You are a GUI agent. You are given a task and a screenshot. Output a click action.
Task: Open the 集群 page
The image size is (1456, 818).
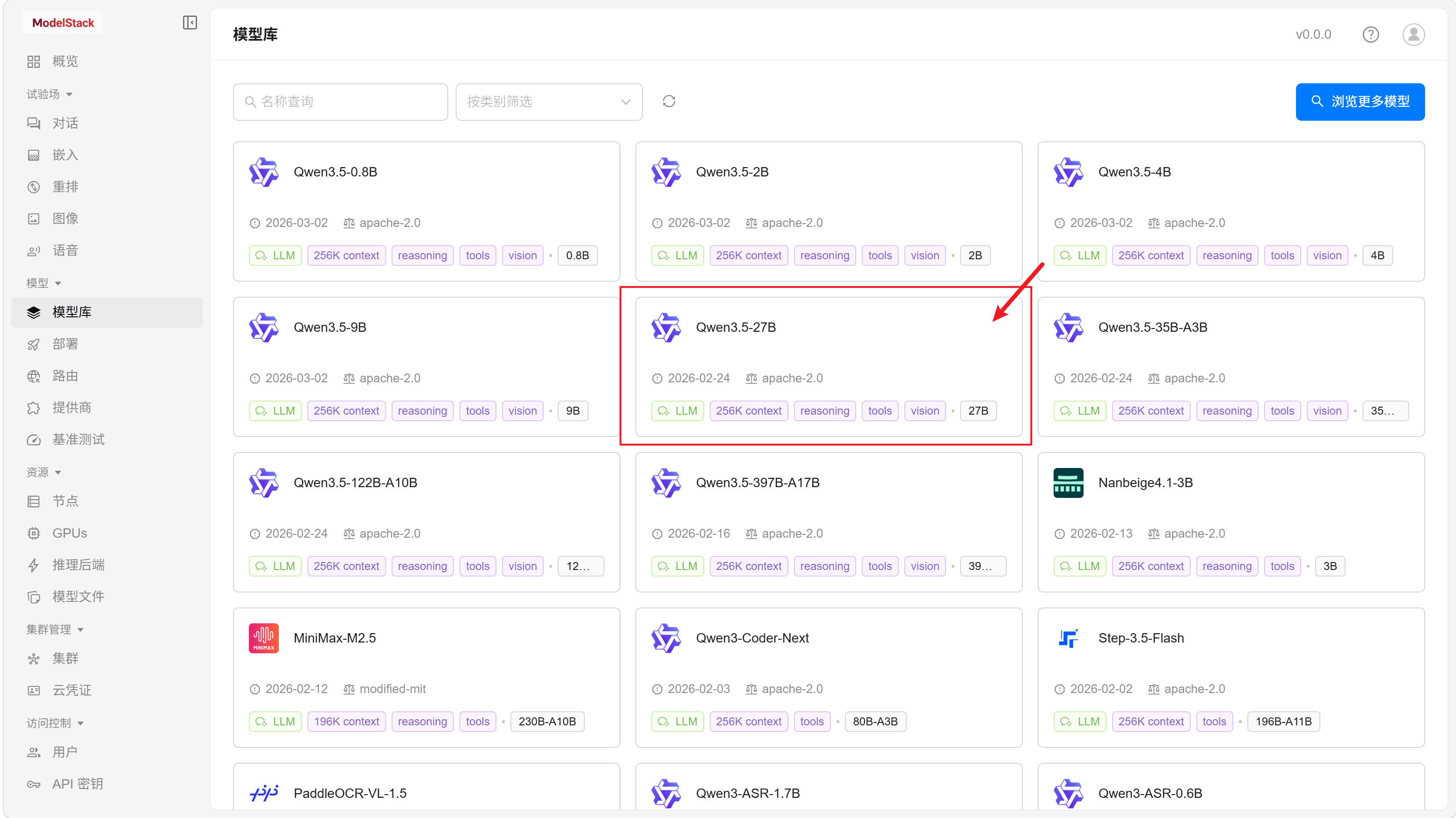tap(107, 658)
